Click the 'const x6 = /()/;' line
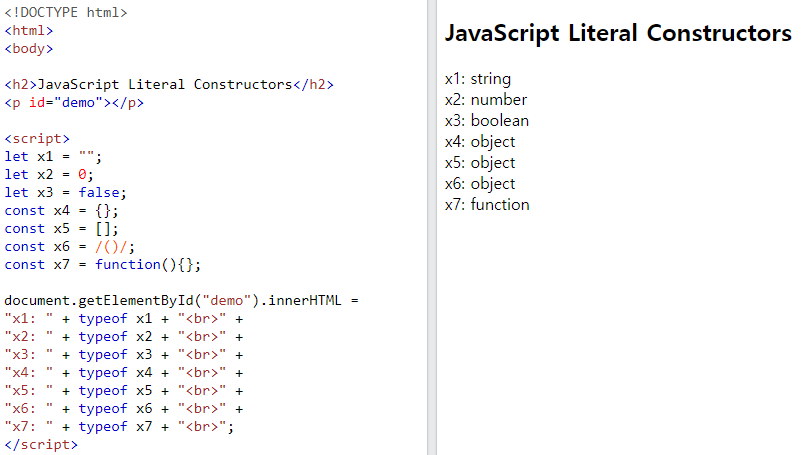Screen dimensions: 804x455 (x=70, y=246)
